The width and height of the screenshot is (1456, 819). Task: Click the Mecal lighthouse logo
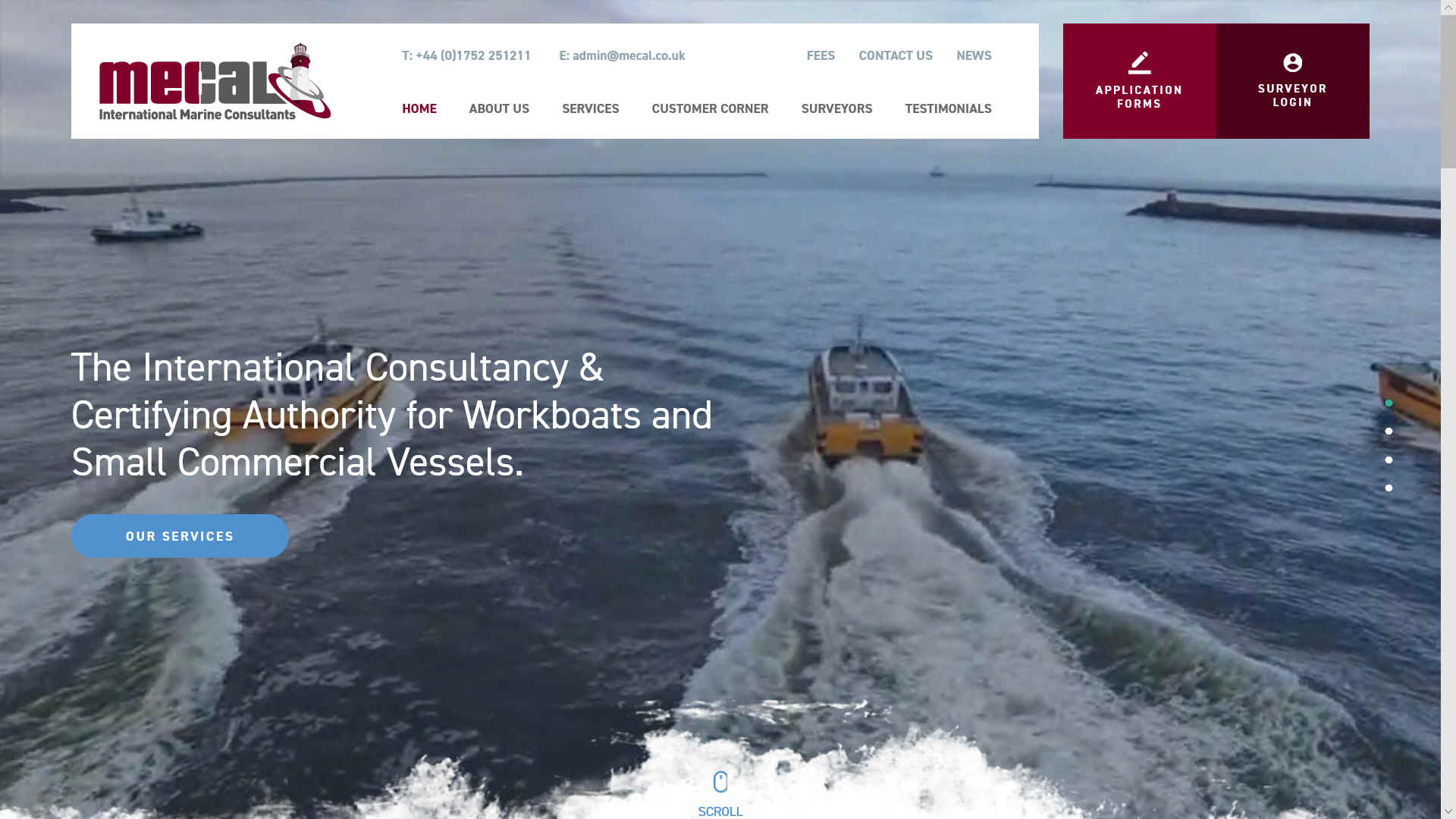click(215, 81)
